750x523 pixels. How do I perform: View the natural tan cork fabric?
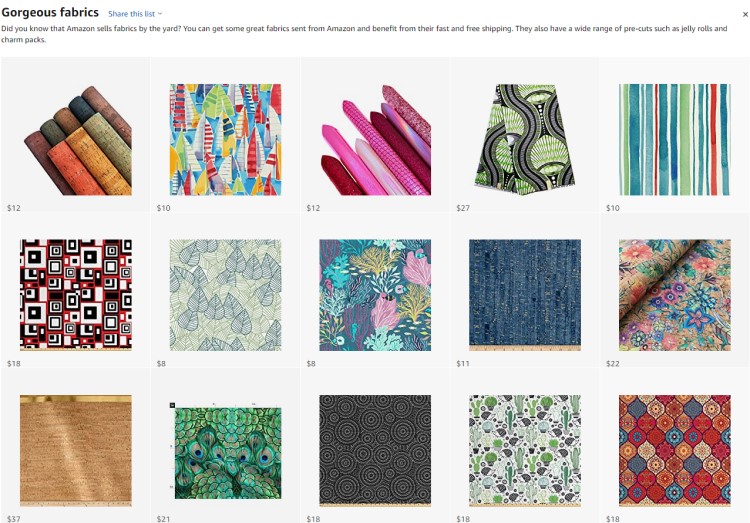click(x=76, y=451)
